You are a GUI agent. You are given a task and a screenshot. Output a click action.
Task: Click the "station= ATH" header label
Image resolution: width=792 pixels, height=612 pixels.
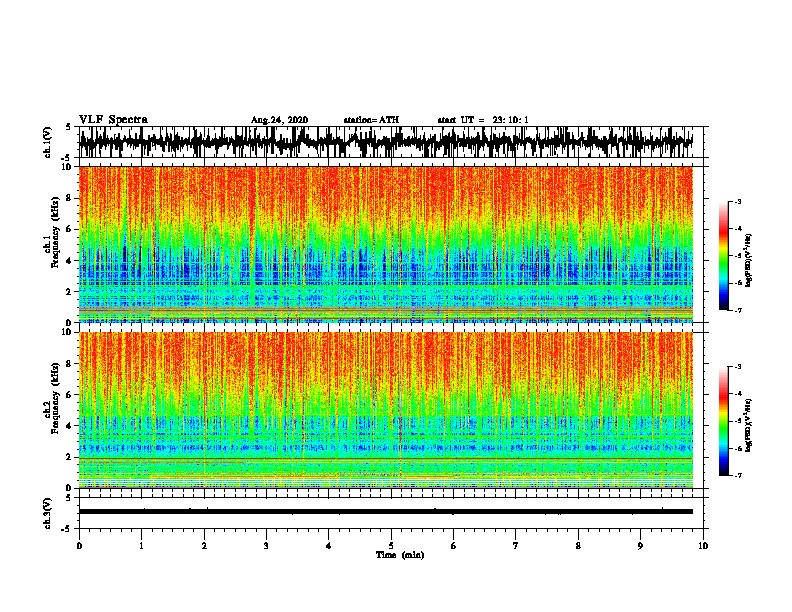371,120
